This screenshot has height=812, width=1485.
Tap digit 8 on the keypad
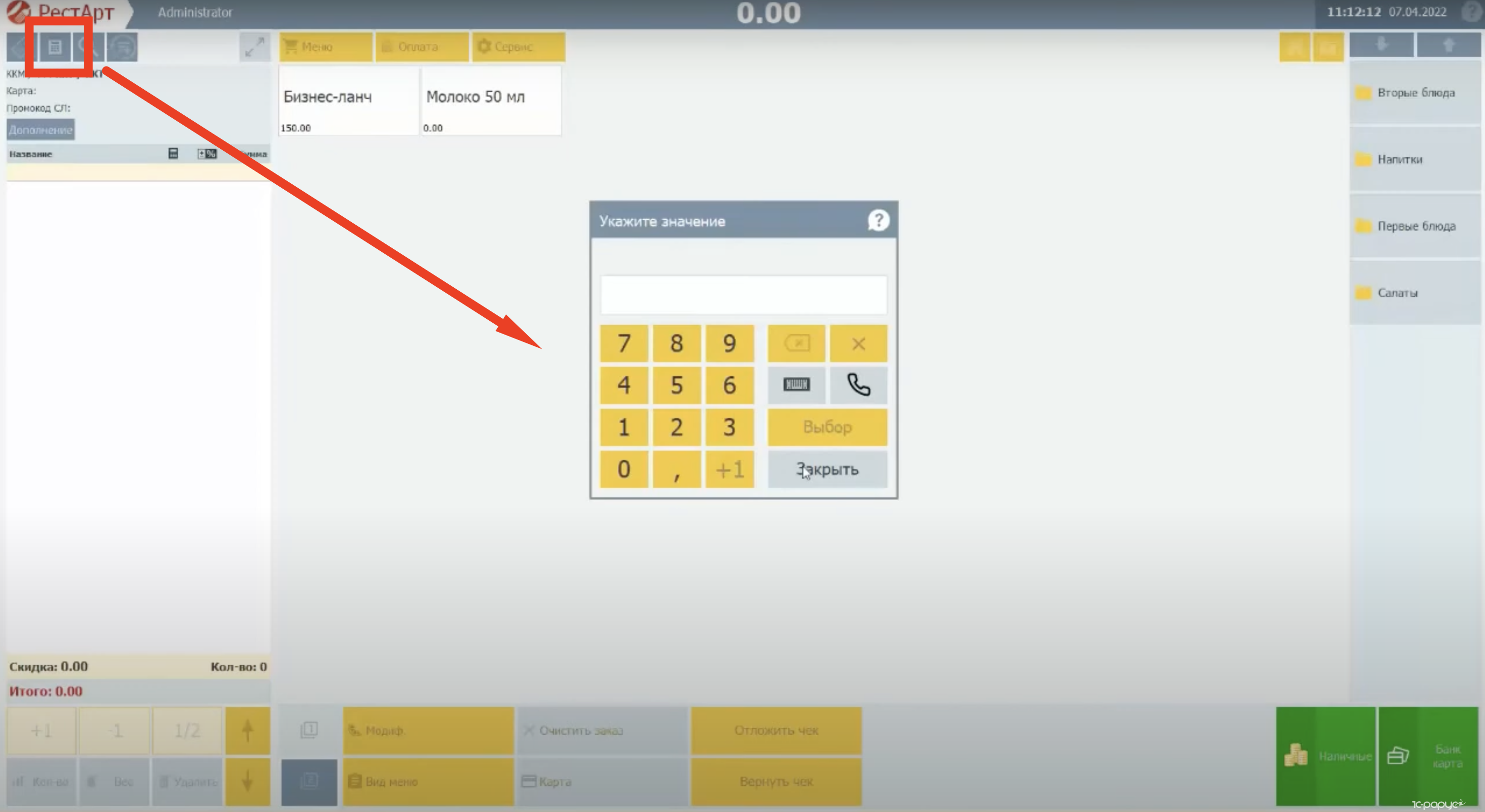[677, 343]
